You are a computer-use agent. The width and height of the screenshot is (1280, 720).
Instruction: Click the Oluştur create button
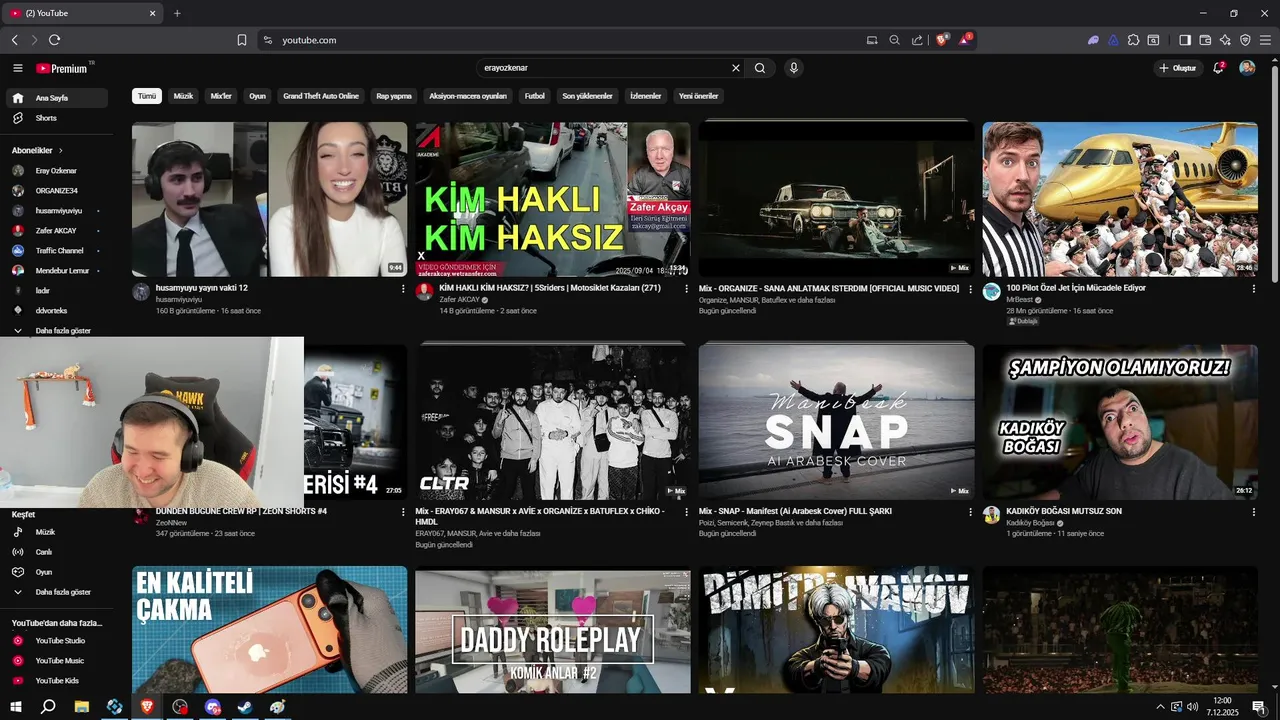click(1178, 68)
